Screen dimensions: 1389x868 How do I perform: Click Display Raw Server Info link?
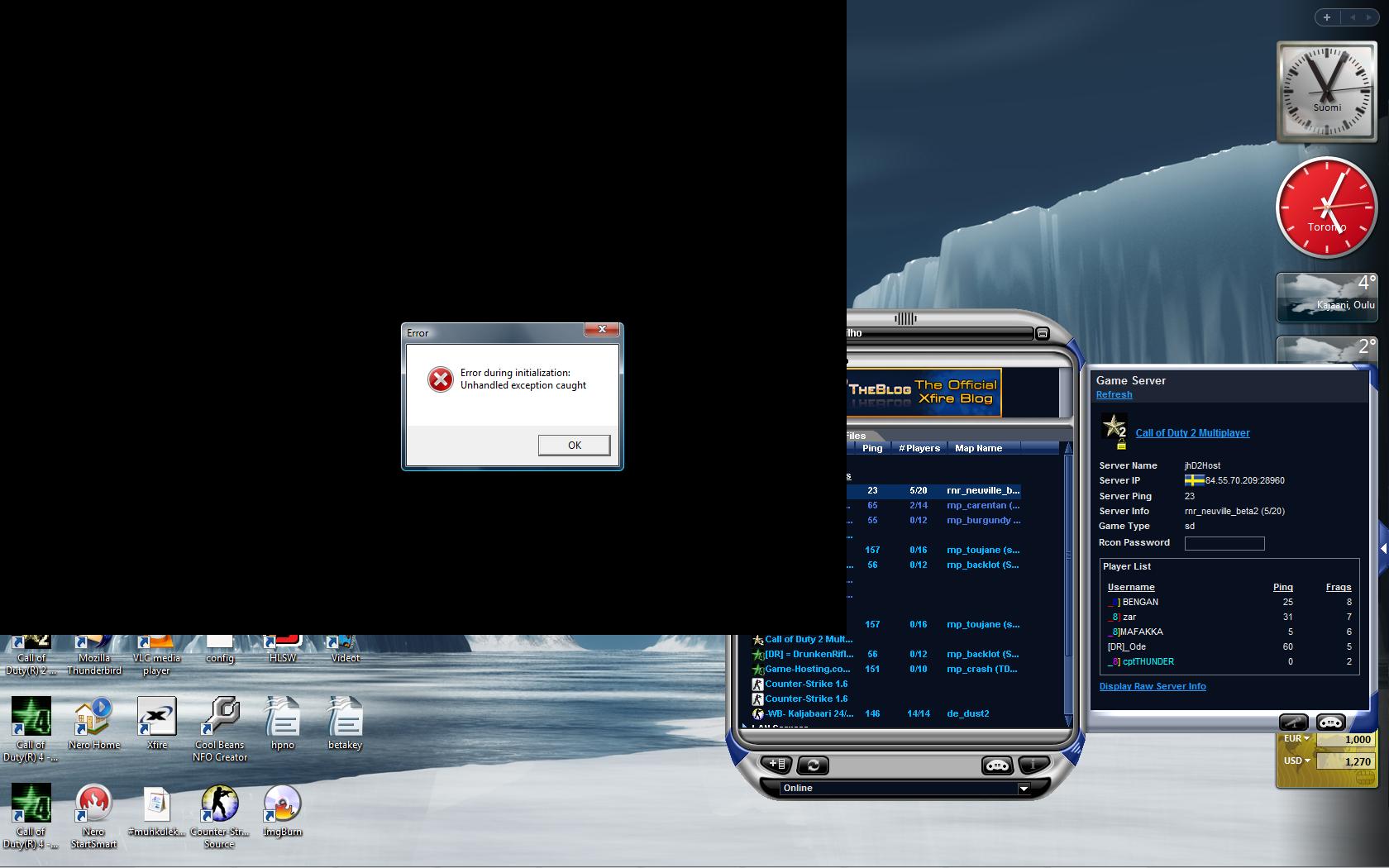[1153, 686]
